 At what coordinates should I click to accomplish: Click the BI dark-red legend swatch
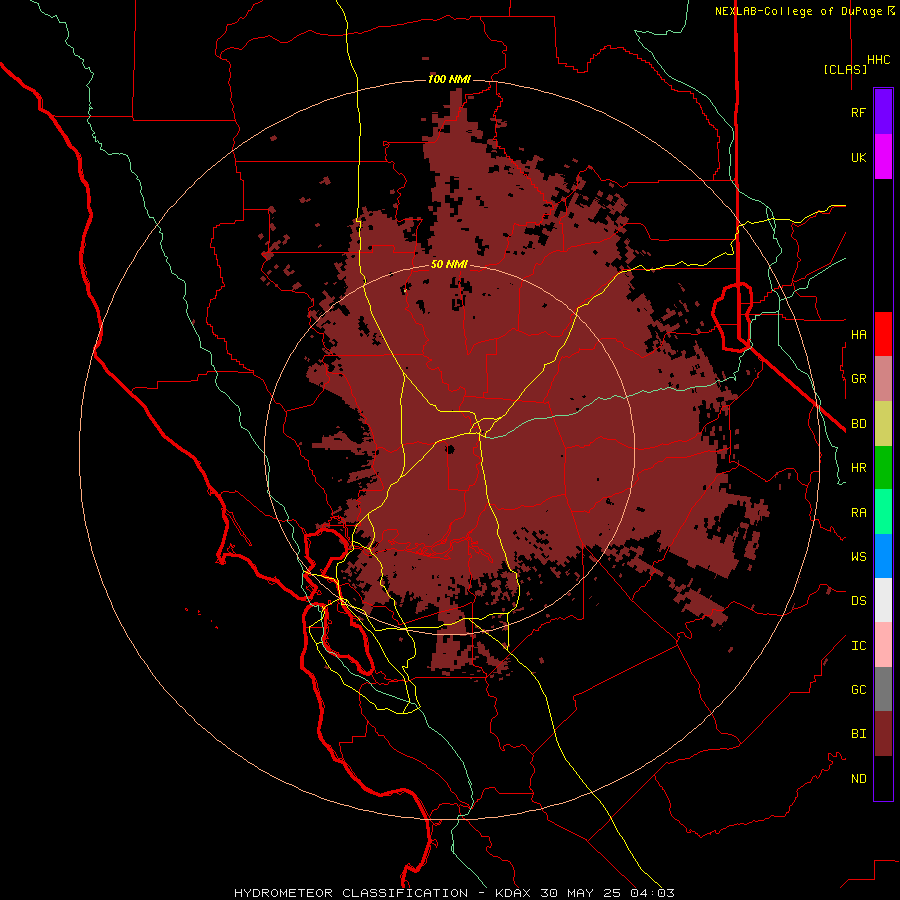(x=883, y=734)
